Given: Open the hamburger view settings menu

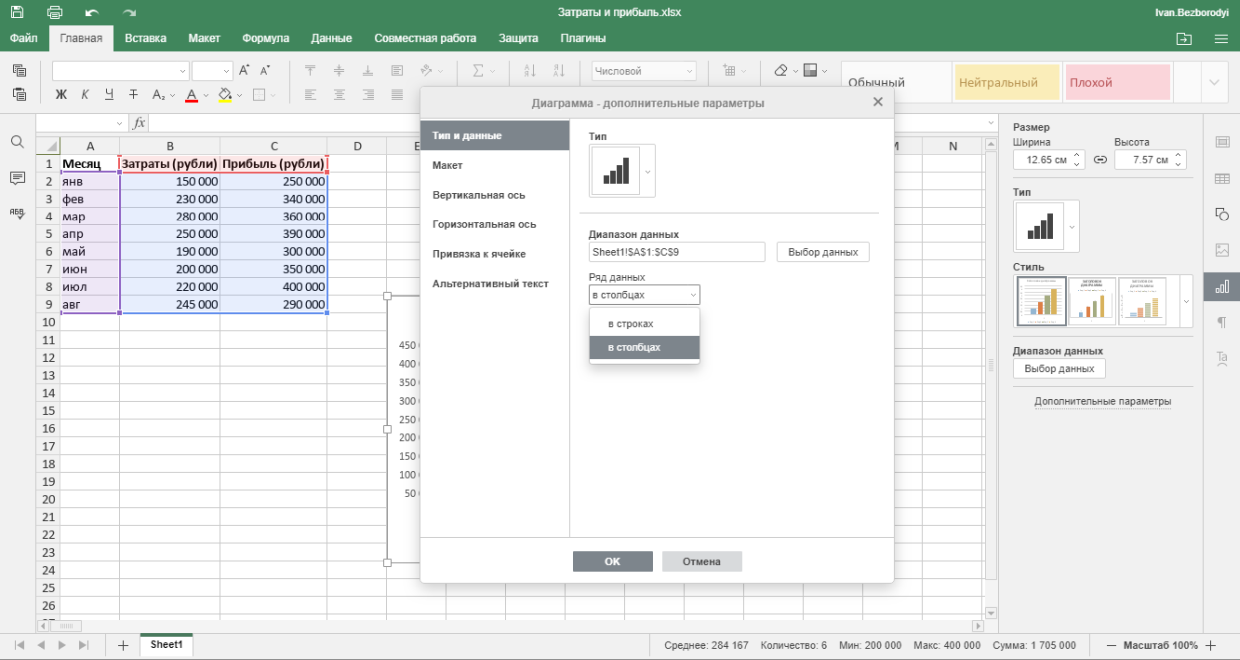Looking at the screenshot, I should click(x=1220, y=38).
